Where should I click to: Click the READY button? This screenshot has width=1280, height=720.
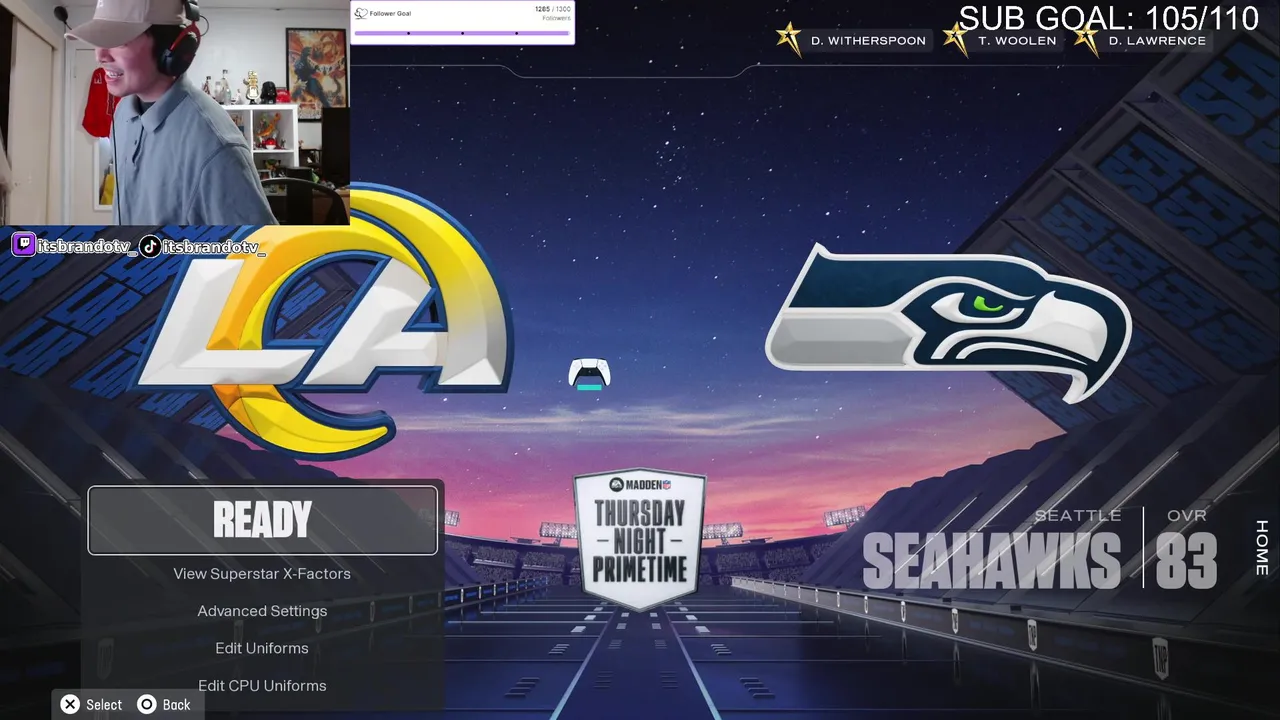[262, 520]
